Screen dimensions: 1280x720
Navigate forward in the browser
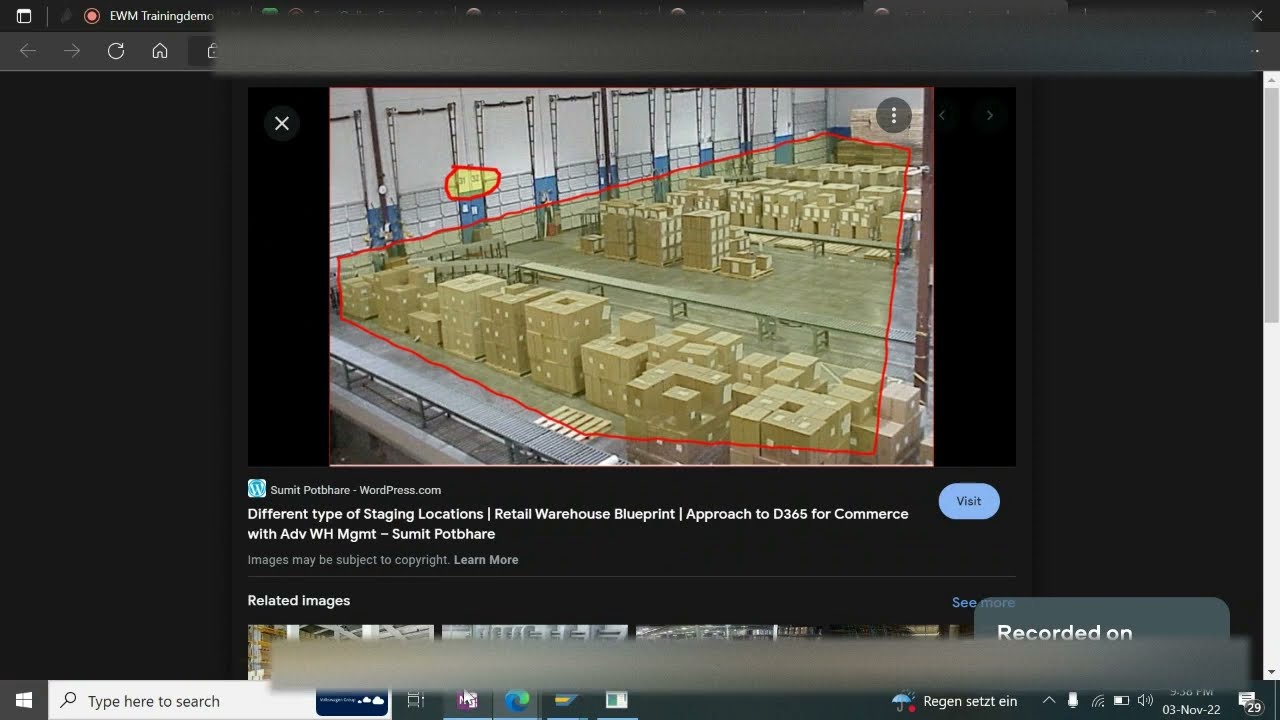[x=72, y=51]
